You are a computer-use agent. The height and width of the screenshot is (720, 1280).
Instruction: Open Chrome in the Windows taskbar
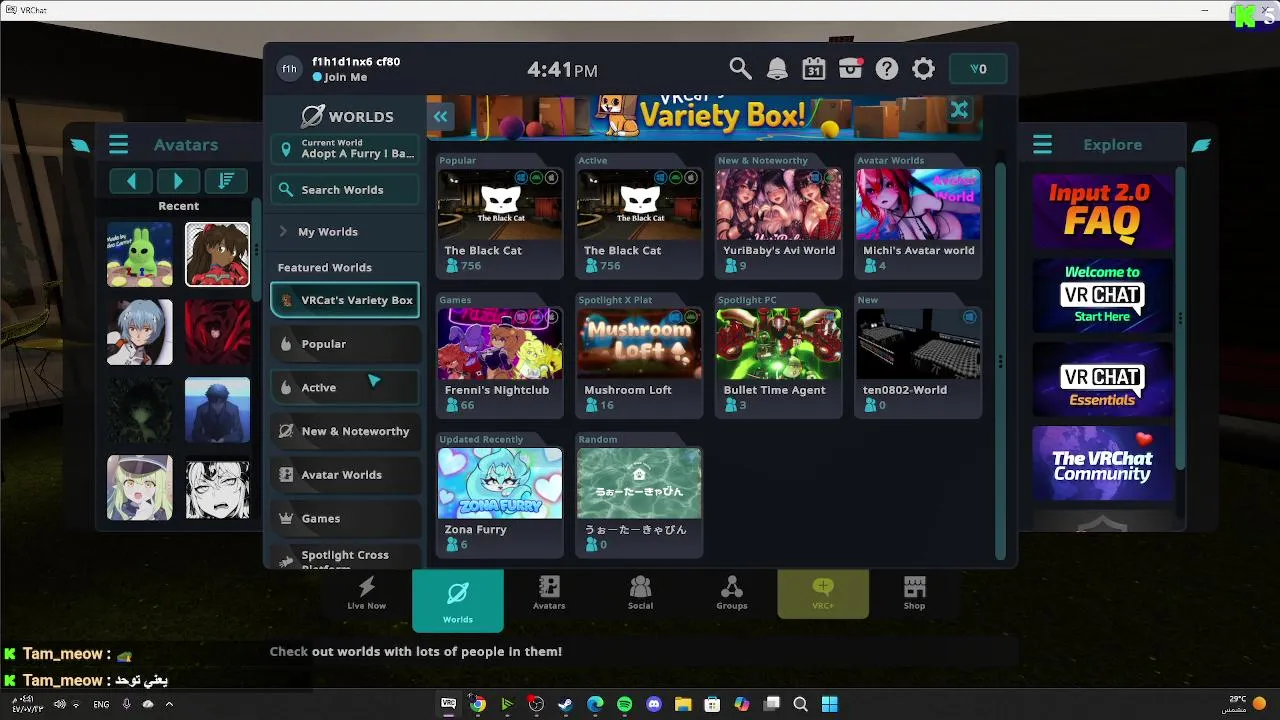tap(478, 704)
